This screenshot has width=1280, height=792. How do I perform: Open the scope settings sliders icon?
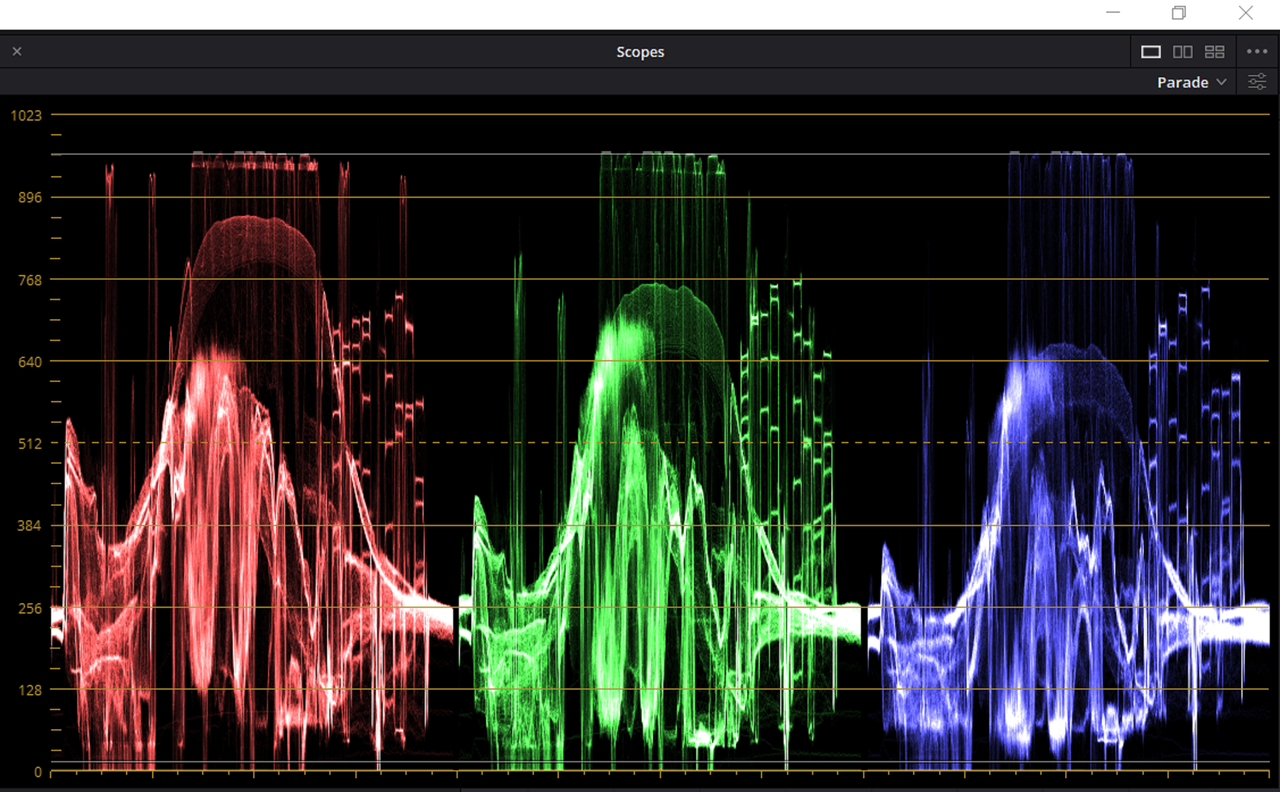[1258, 83]
